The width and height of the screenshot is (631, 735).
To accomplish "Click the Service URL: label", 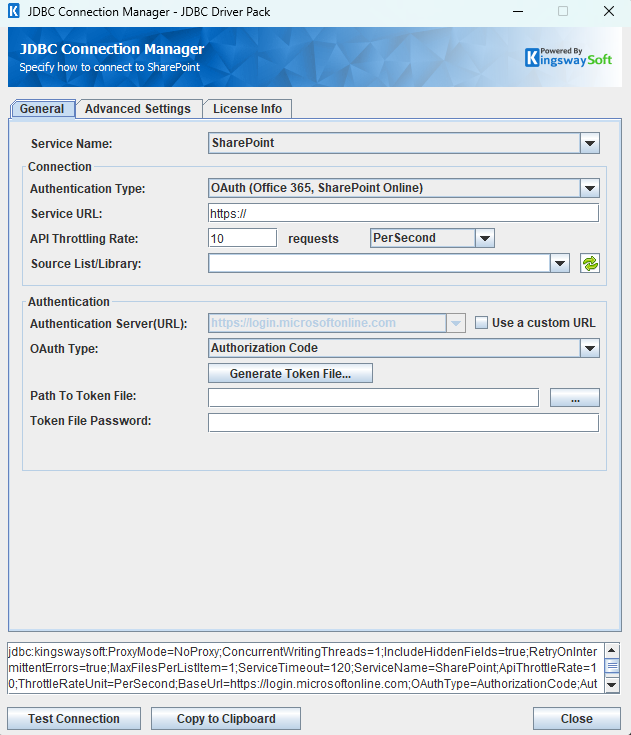I will pos(67,214).
